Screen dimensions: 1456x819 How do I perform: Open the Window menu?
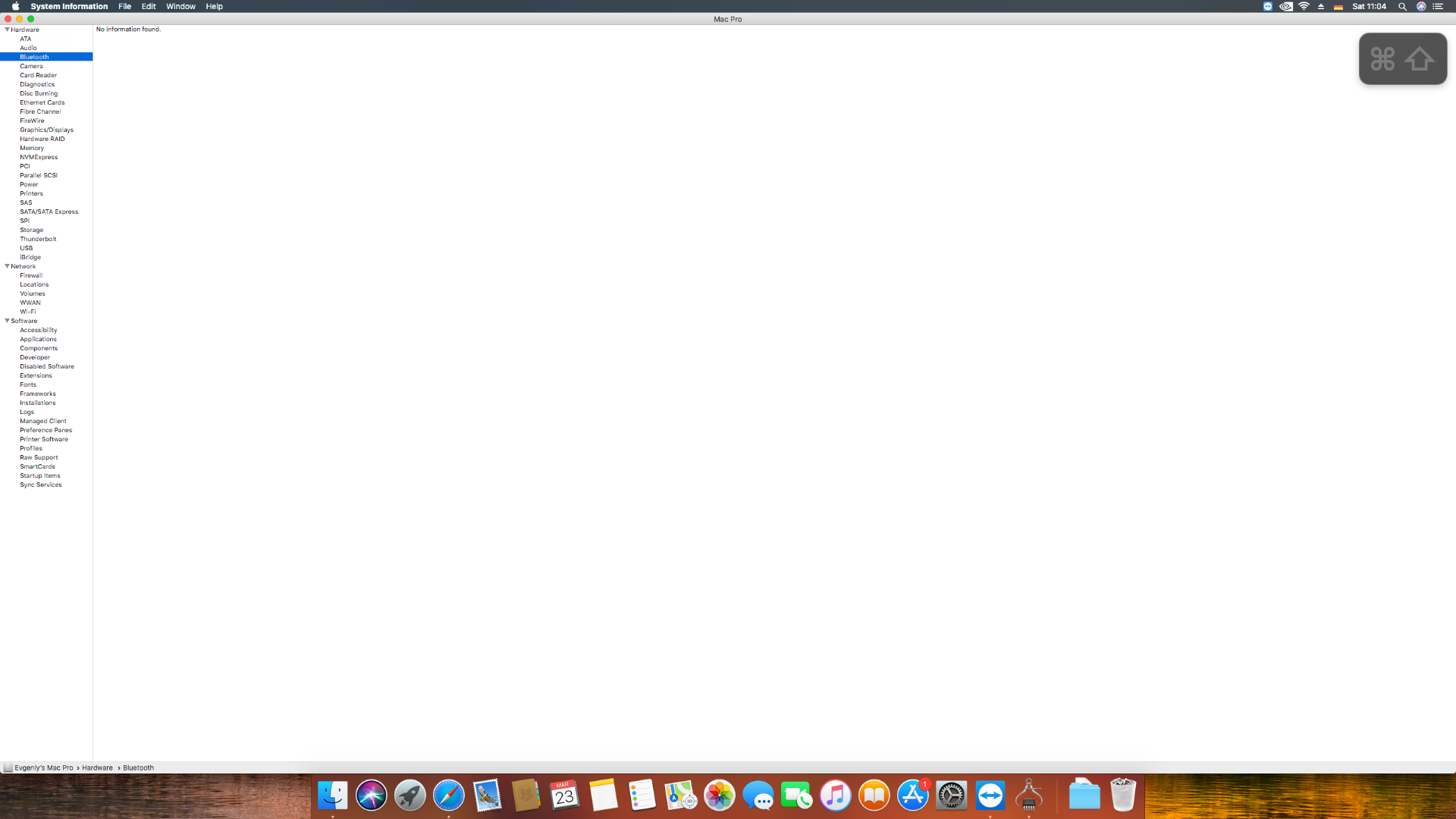coord(180,6)
